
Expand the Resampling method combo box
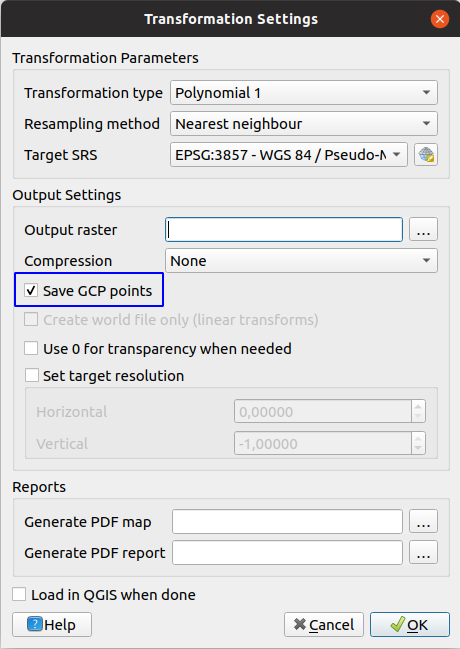click(x=303, y=124)
